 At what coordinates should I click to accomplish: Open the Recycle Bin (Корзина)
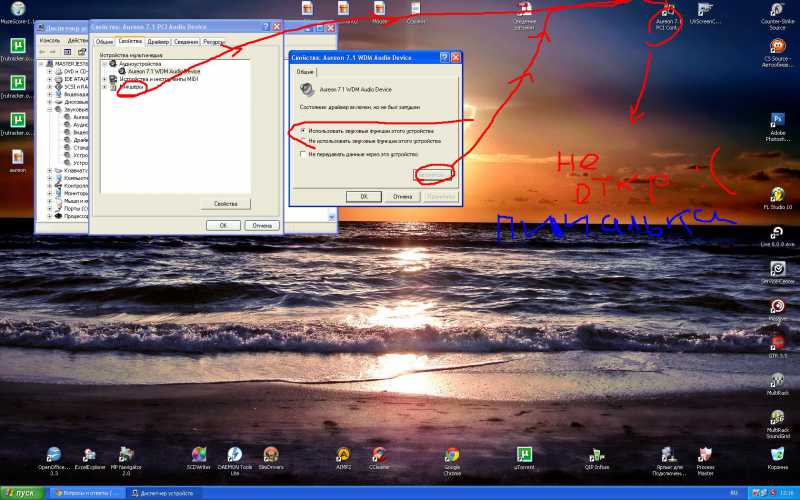777,455
